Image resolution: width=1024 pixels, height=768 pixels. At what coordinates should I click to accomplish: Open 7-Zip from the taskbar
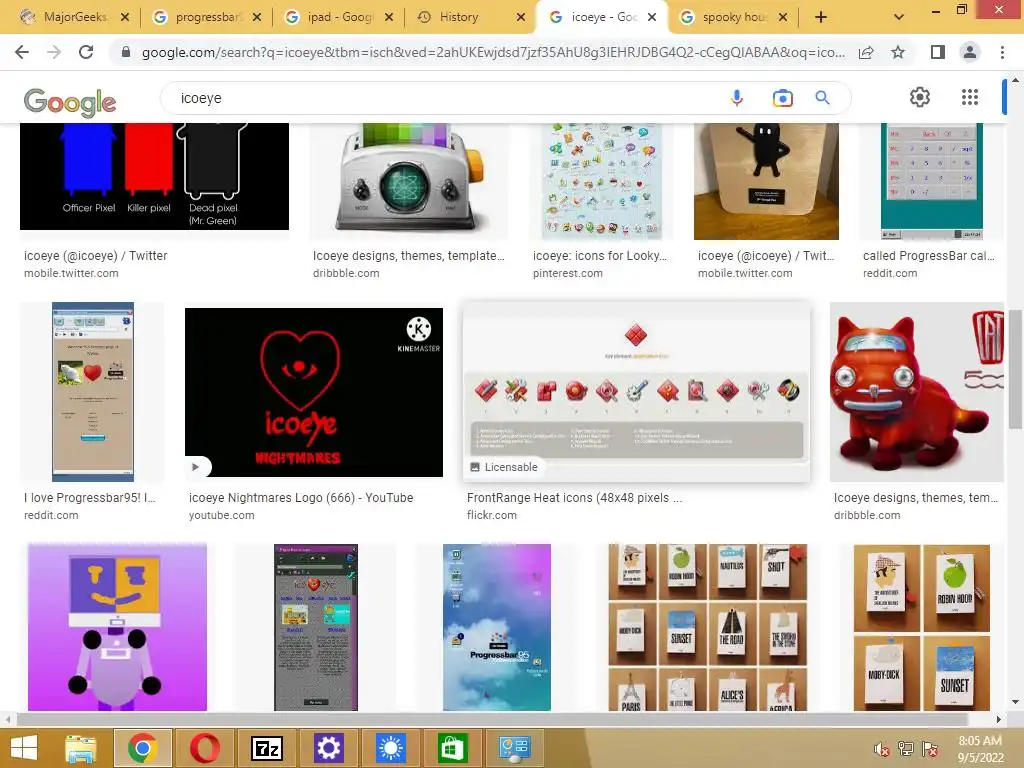point(266,748)
